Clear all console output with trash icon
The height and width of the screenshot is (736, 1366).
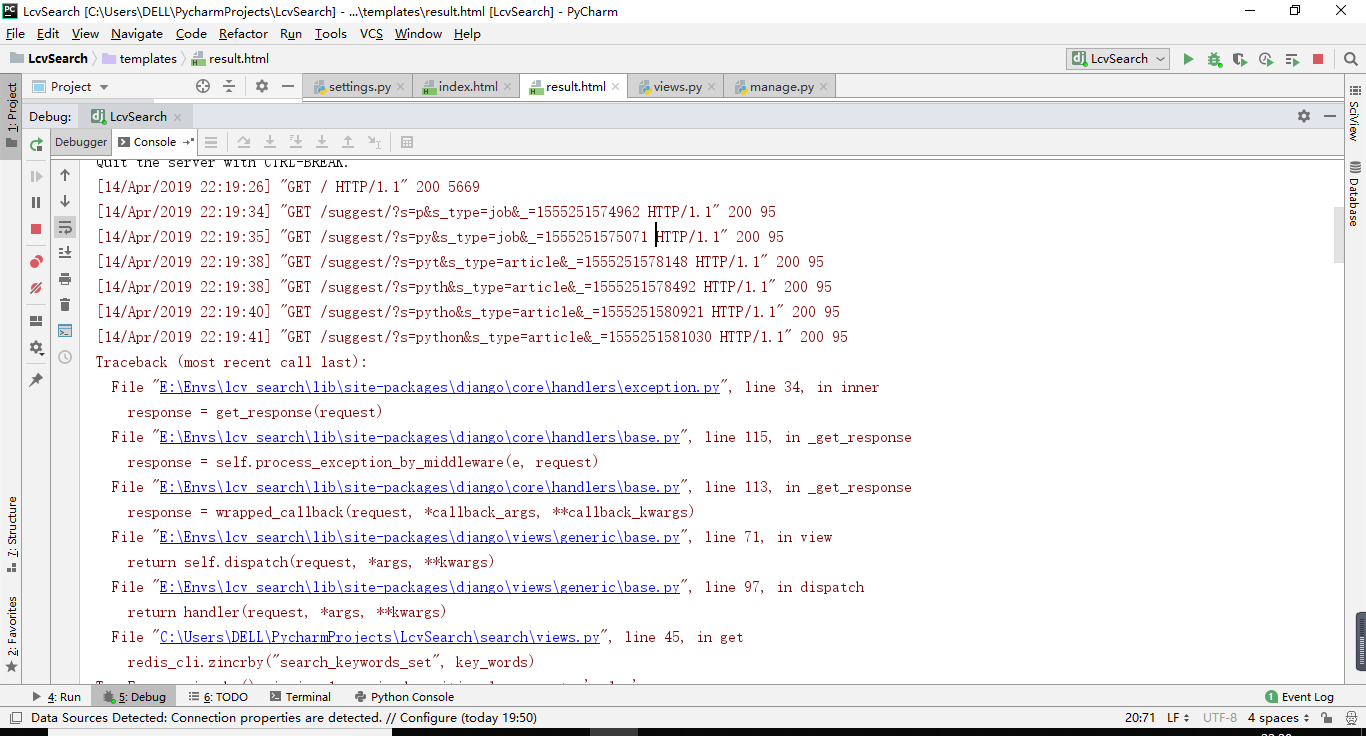(x=65, y=305)
